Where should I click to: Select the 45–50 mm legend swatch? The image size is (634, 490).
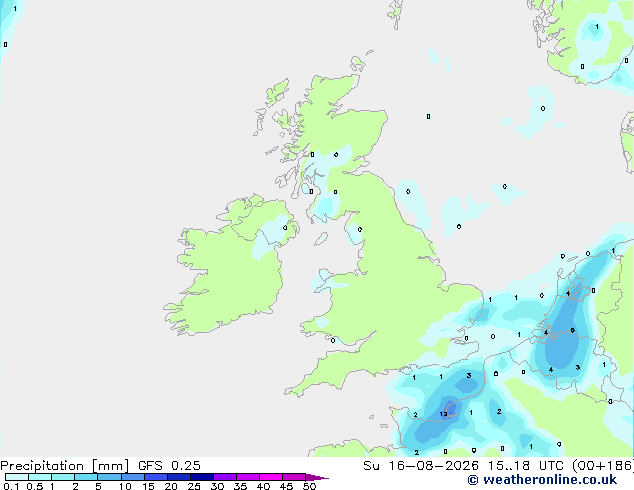[294, 477]
